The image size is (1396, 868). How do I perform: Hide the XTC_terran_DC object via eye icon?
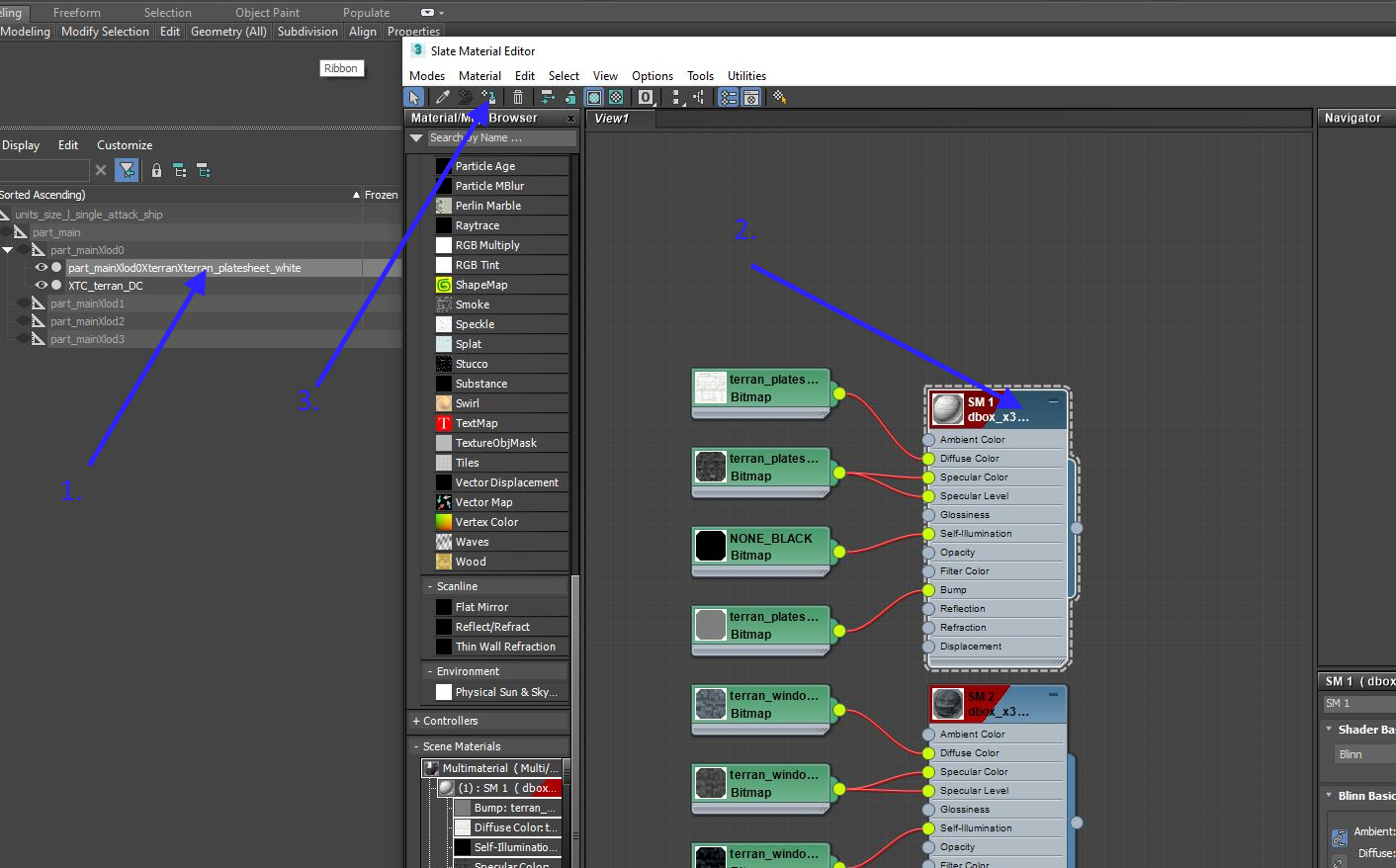42,286
